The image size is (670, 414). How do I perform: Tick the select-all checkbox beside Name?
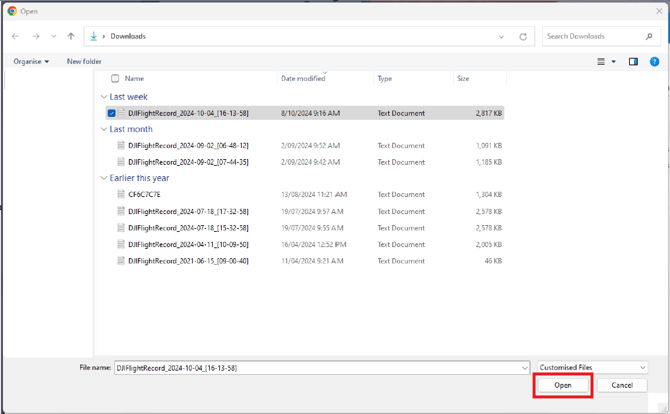pos(115,78)
